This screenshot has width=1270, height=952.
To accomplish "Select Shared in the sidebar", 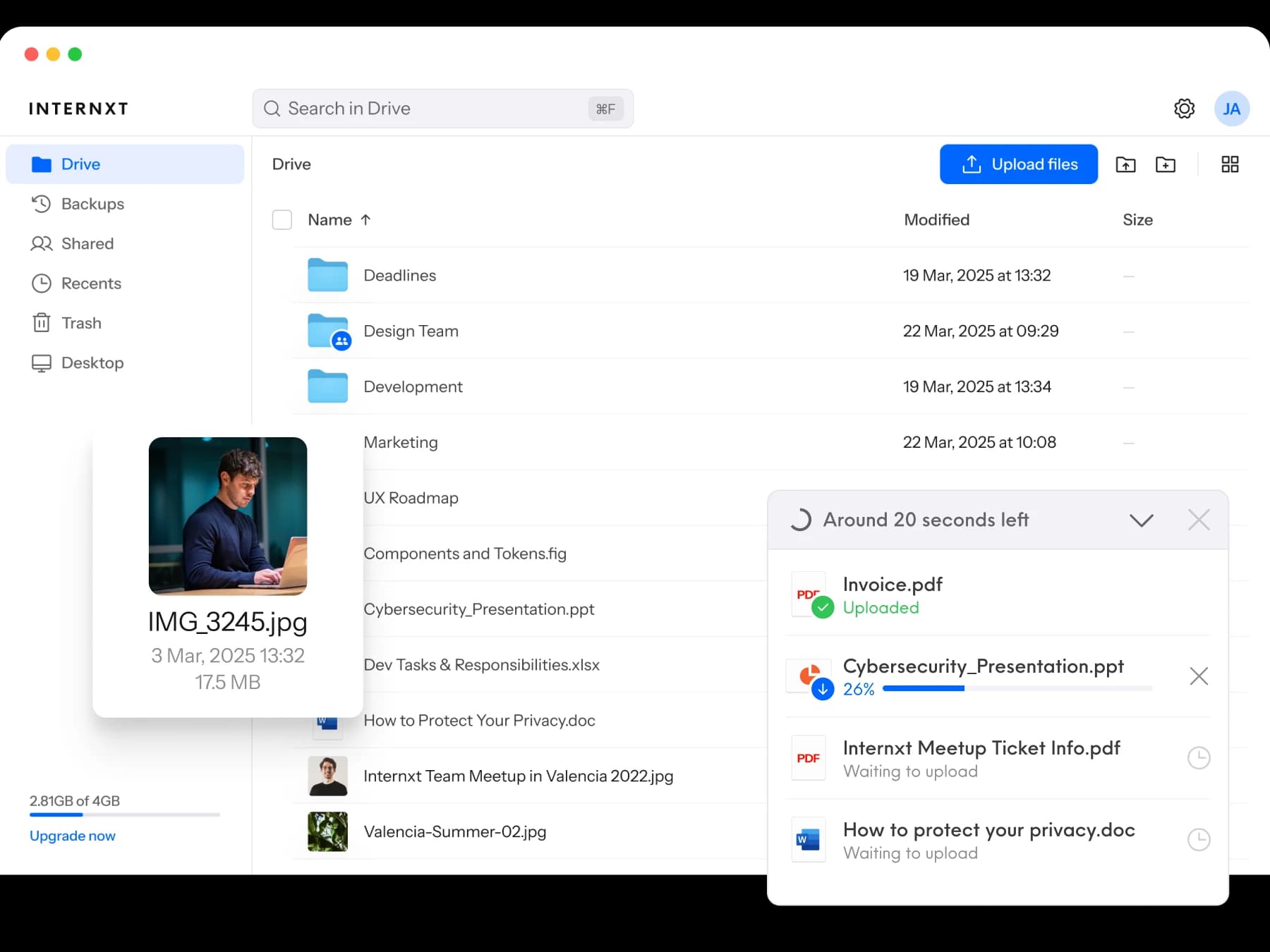I will click(x=87, y=244).
